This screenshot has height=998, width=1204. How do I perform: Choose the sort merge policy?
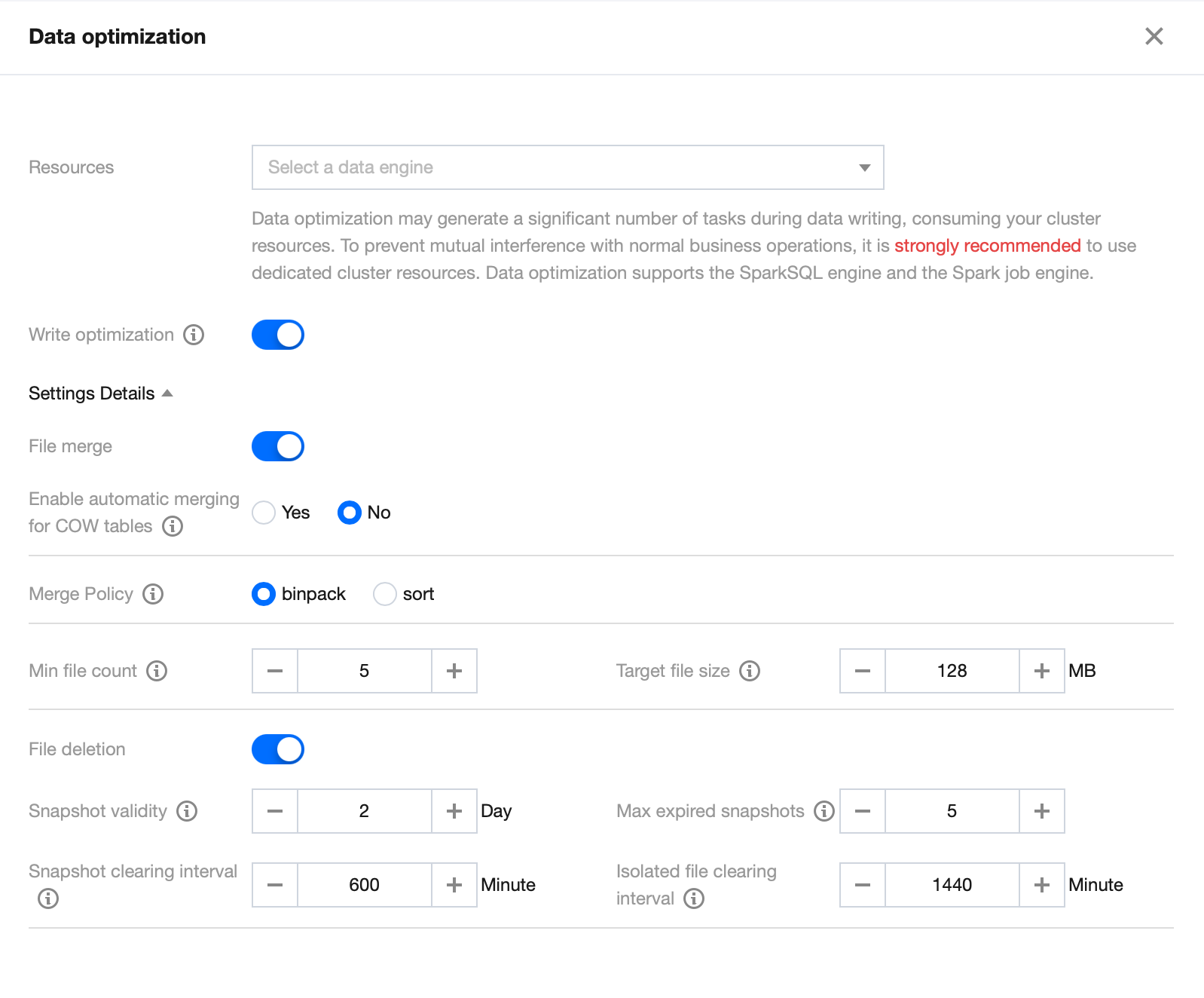pos(385,594)
